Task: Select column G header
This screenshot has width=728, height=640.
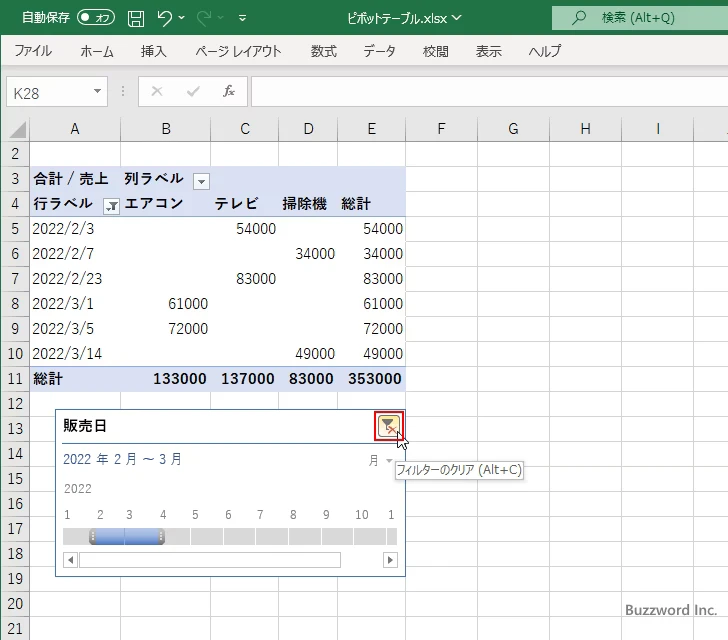Action: [513, 129]
